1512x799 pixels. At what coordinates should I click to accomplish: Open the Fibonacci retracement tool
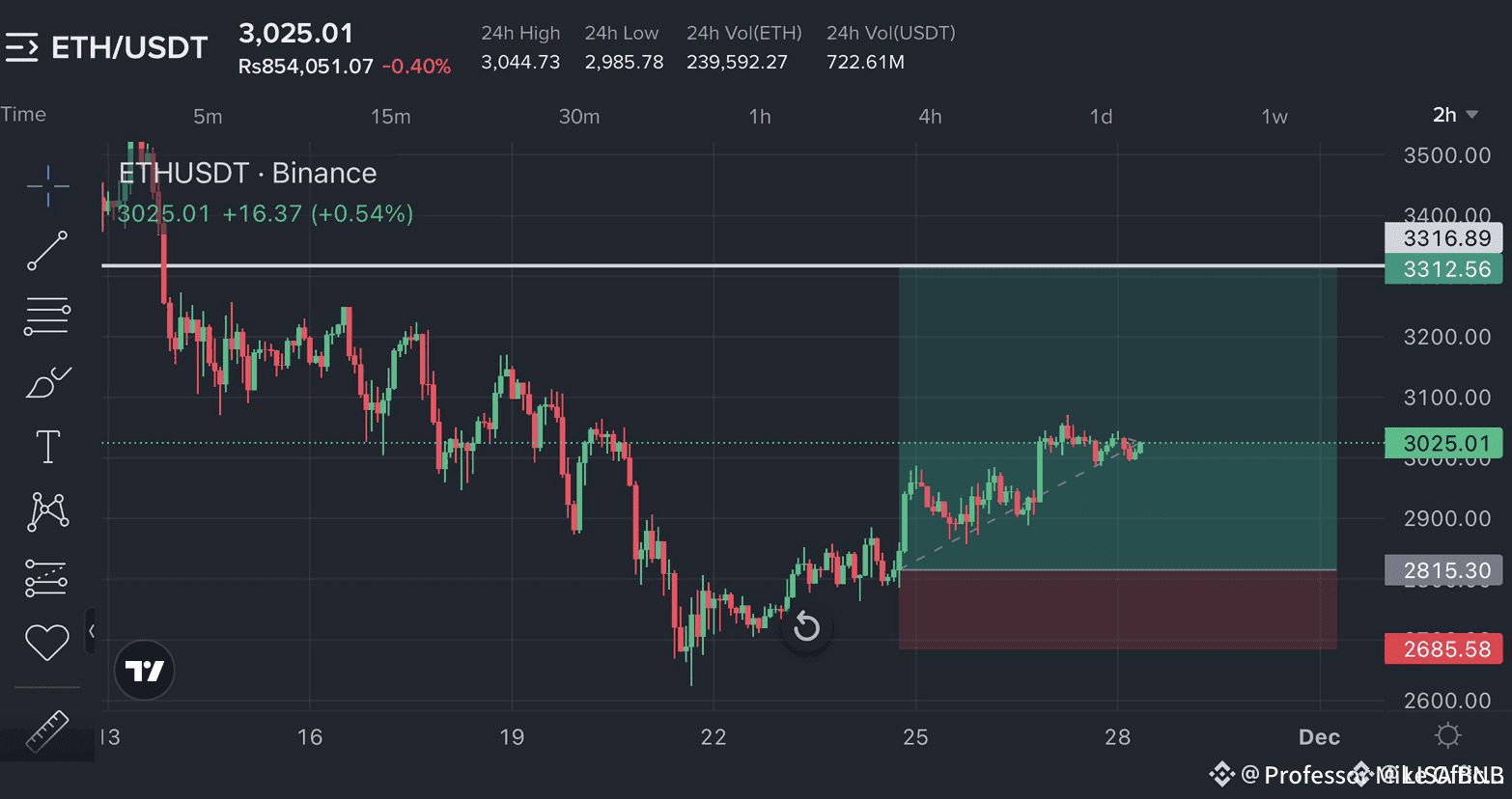tap(47, 316)
